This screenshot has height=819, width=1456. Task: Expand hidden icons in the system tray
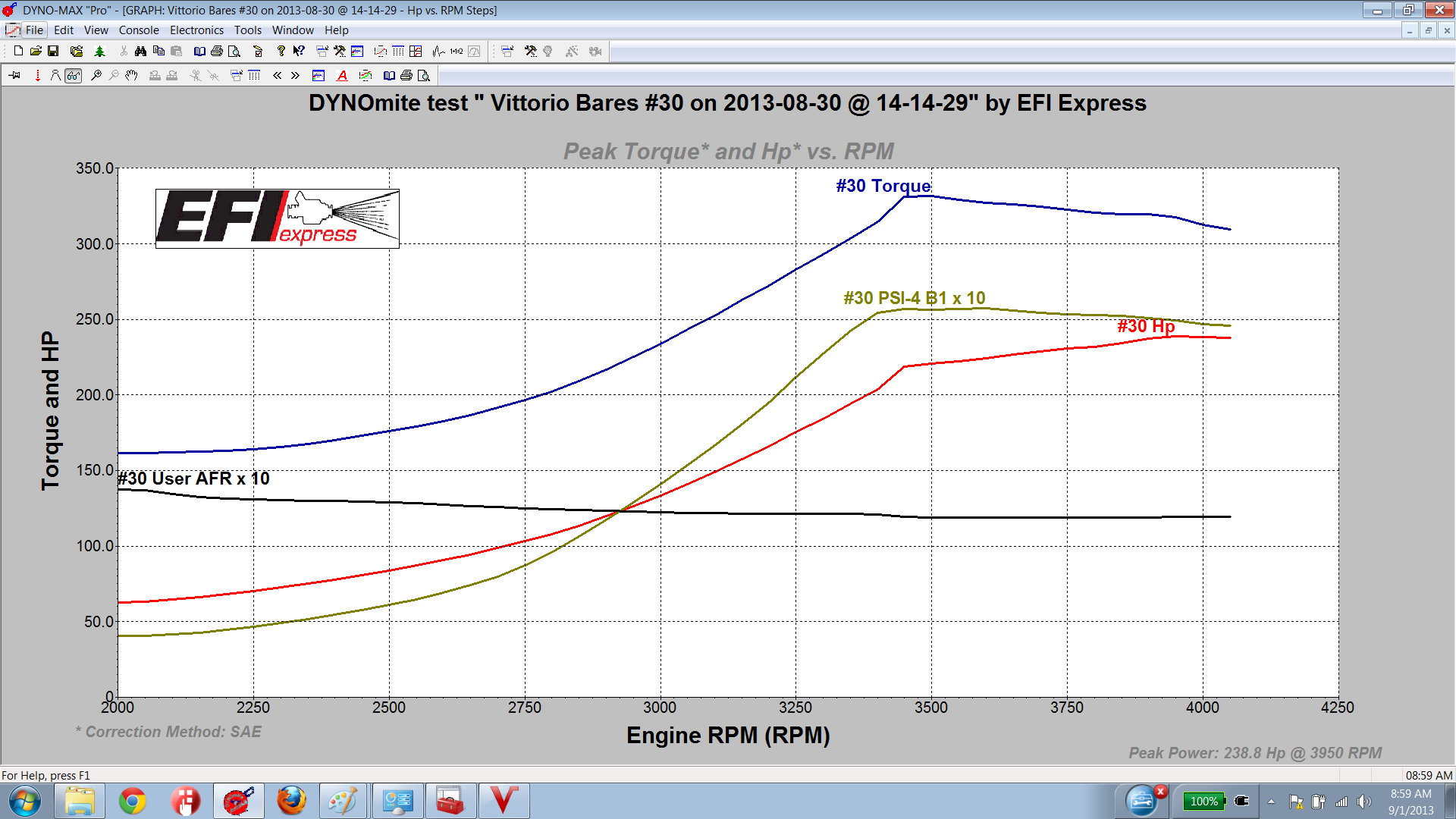click(x=1272, y=801)
